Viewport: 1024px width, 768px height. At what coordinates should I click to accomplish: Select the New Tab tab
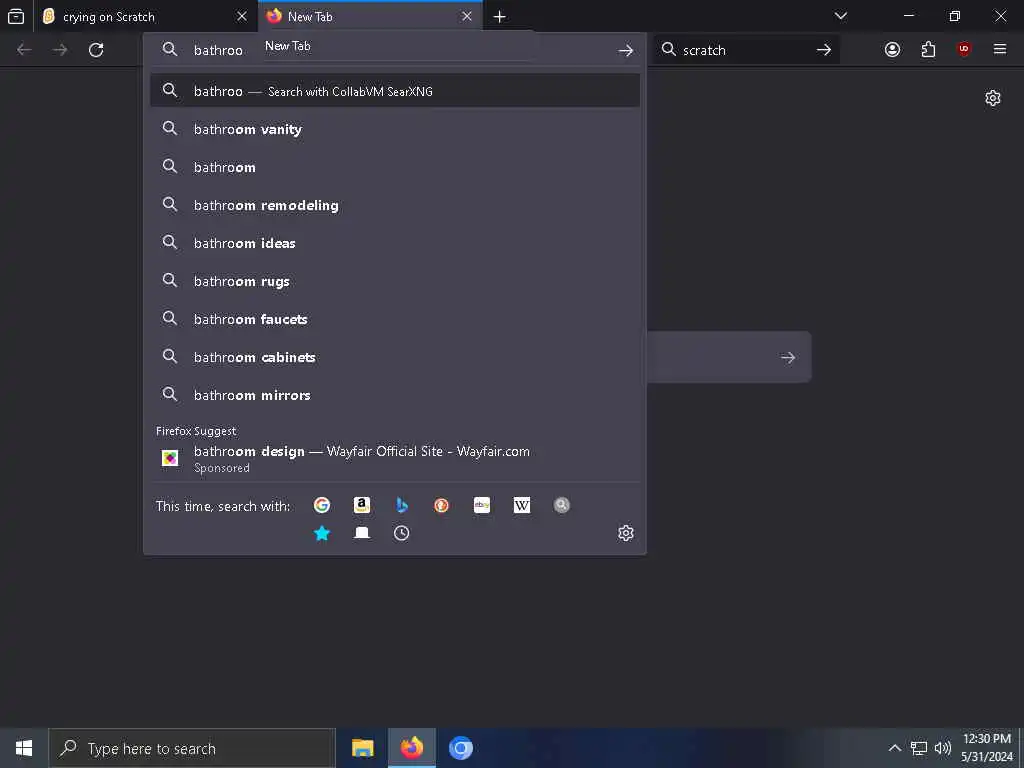click(370, 16)
